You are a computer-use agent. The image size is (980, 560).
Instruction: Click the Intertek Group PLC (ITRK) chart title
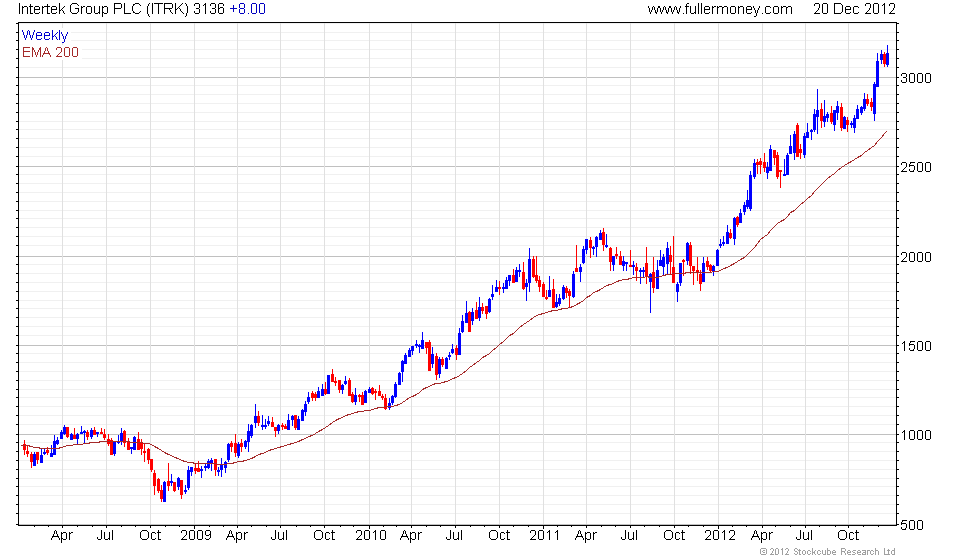(x=103, y=9)
